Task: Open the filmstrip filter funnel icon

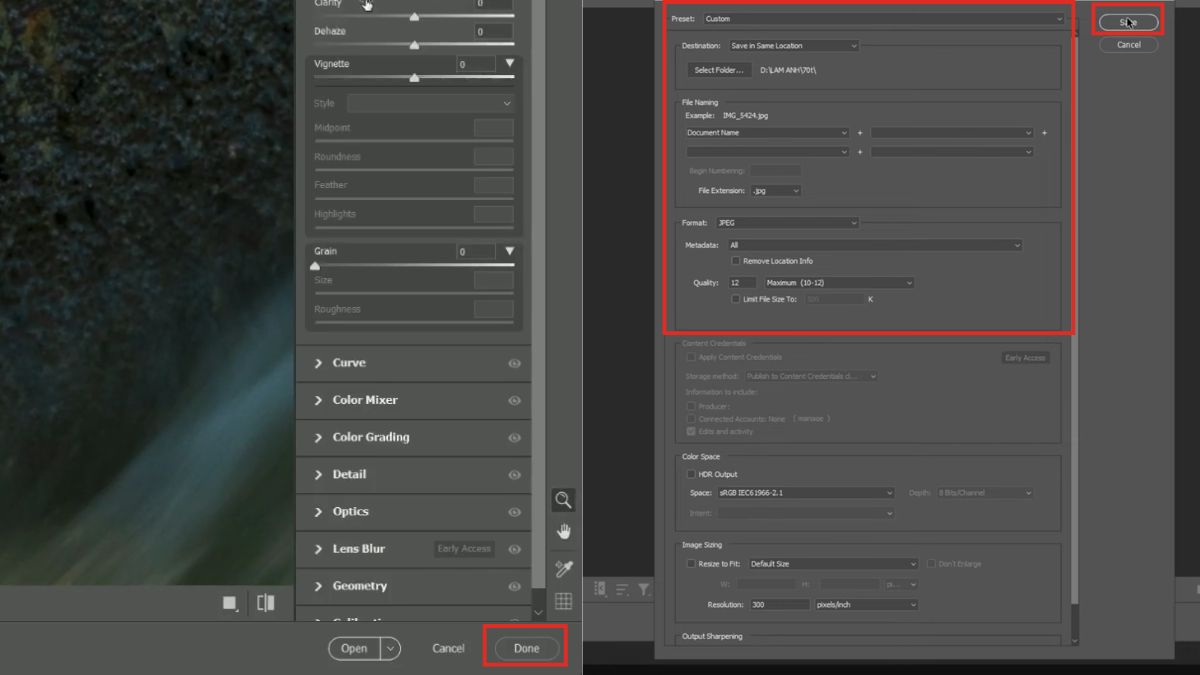Action: [x=644, y=589]
